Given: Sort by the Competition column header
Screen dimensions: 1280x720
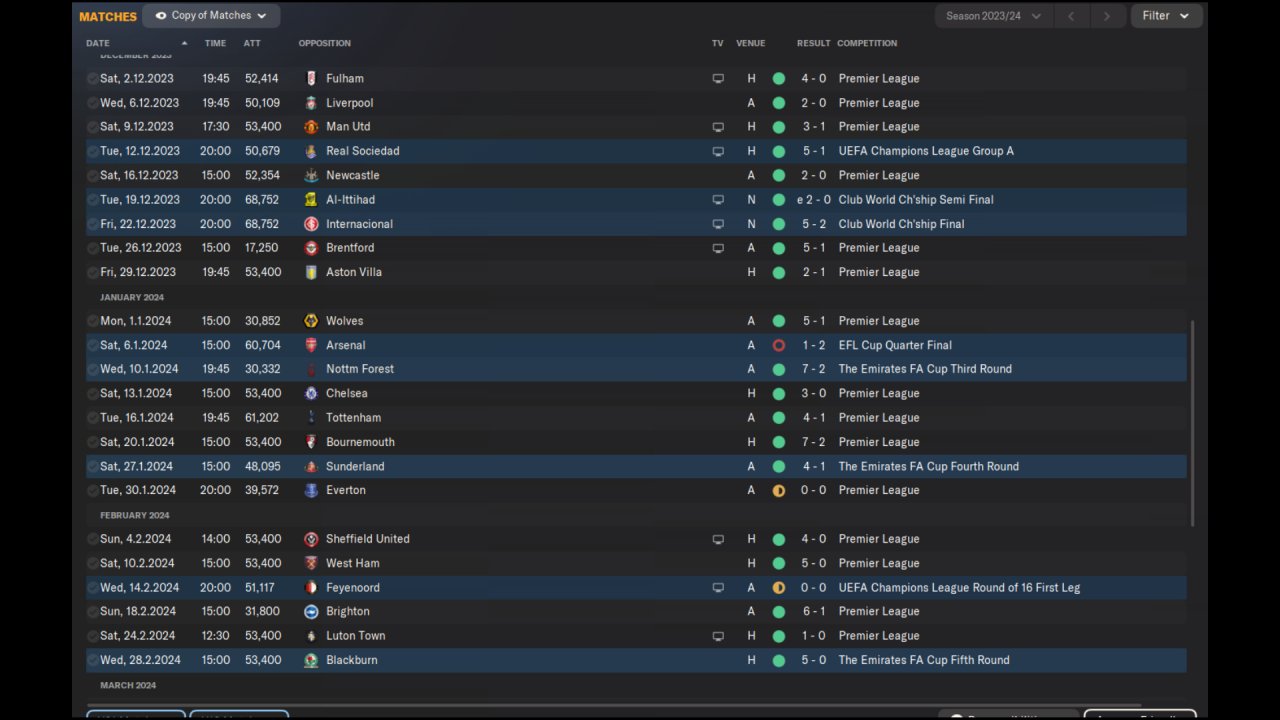Looking at the screenshot, I should [867, 43].
